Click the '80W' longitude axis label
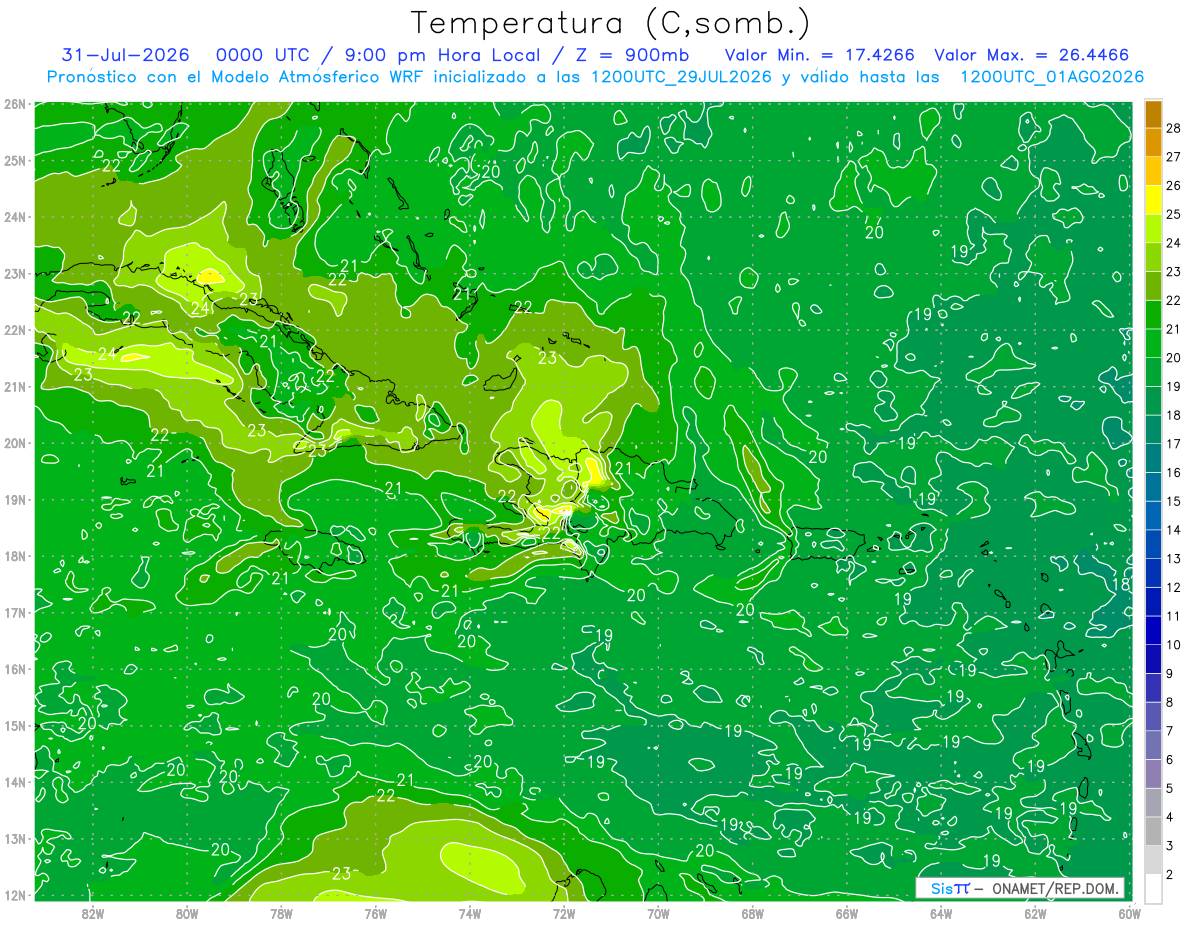 187,913
